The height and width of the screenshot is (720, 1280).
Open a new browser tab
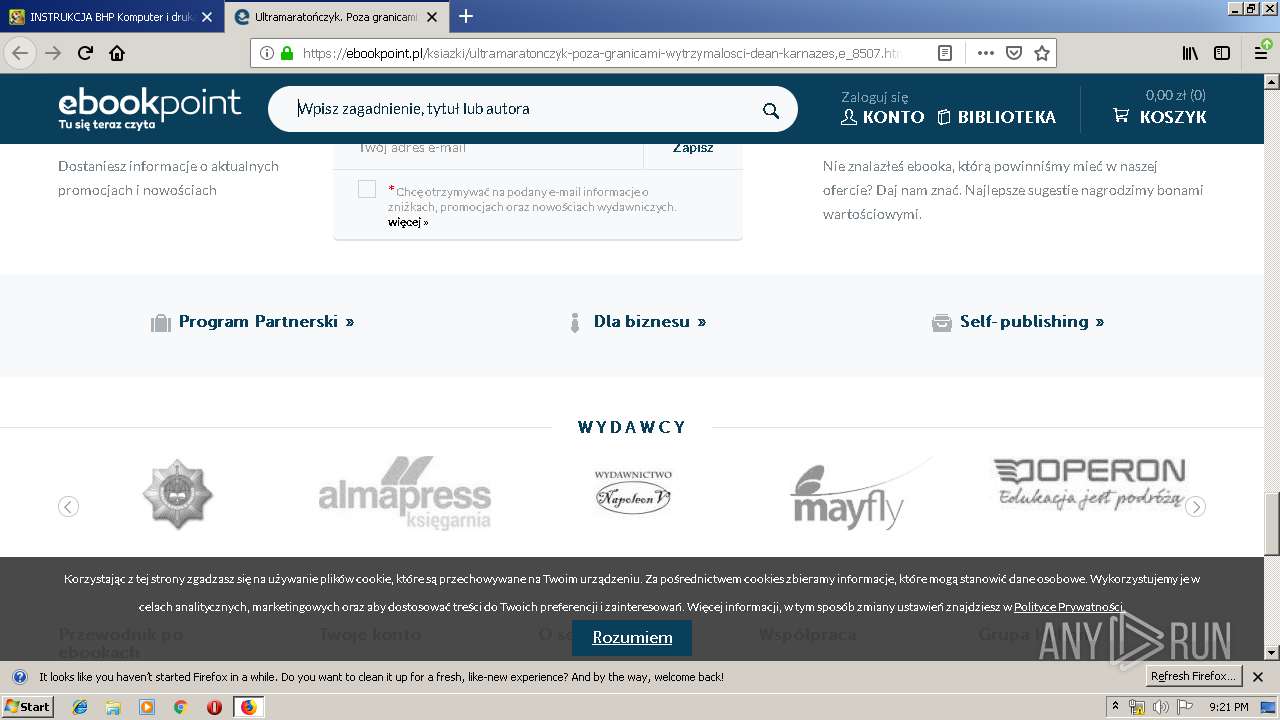coord(466,16)
